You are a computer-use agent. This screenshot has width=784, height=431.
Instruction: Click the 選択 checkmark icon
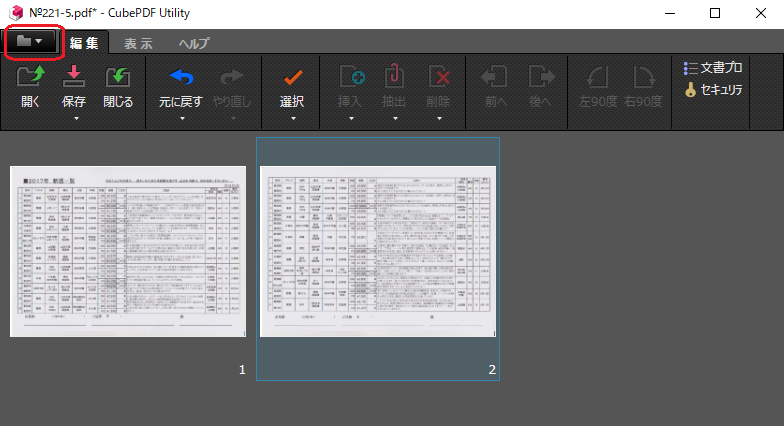pyautogui.click(x=292, y=78)
